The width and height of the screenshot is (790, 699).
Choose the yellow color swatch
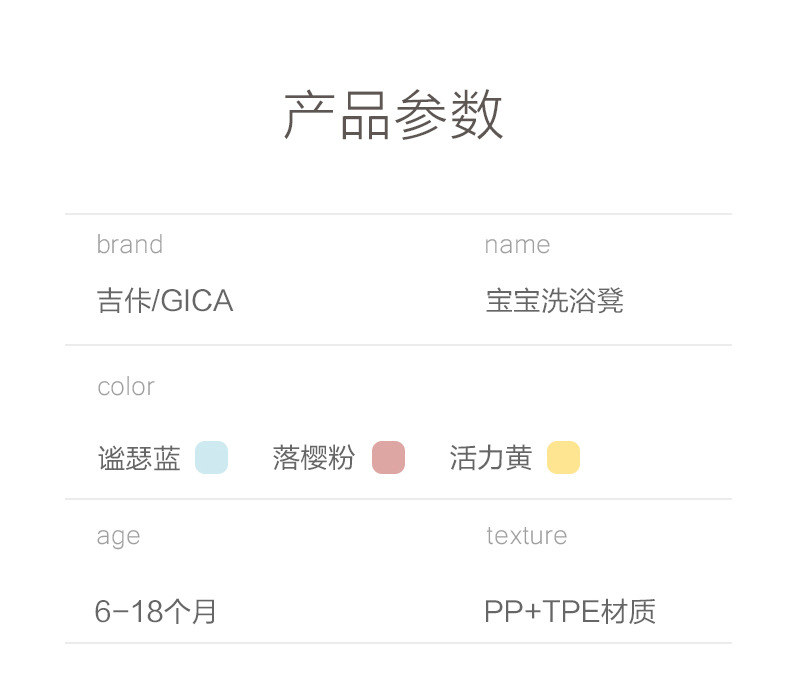coord(563,458)
